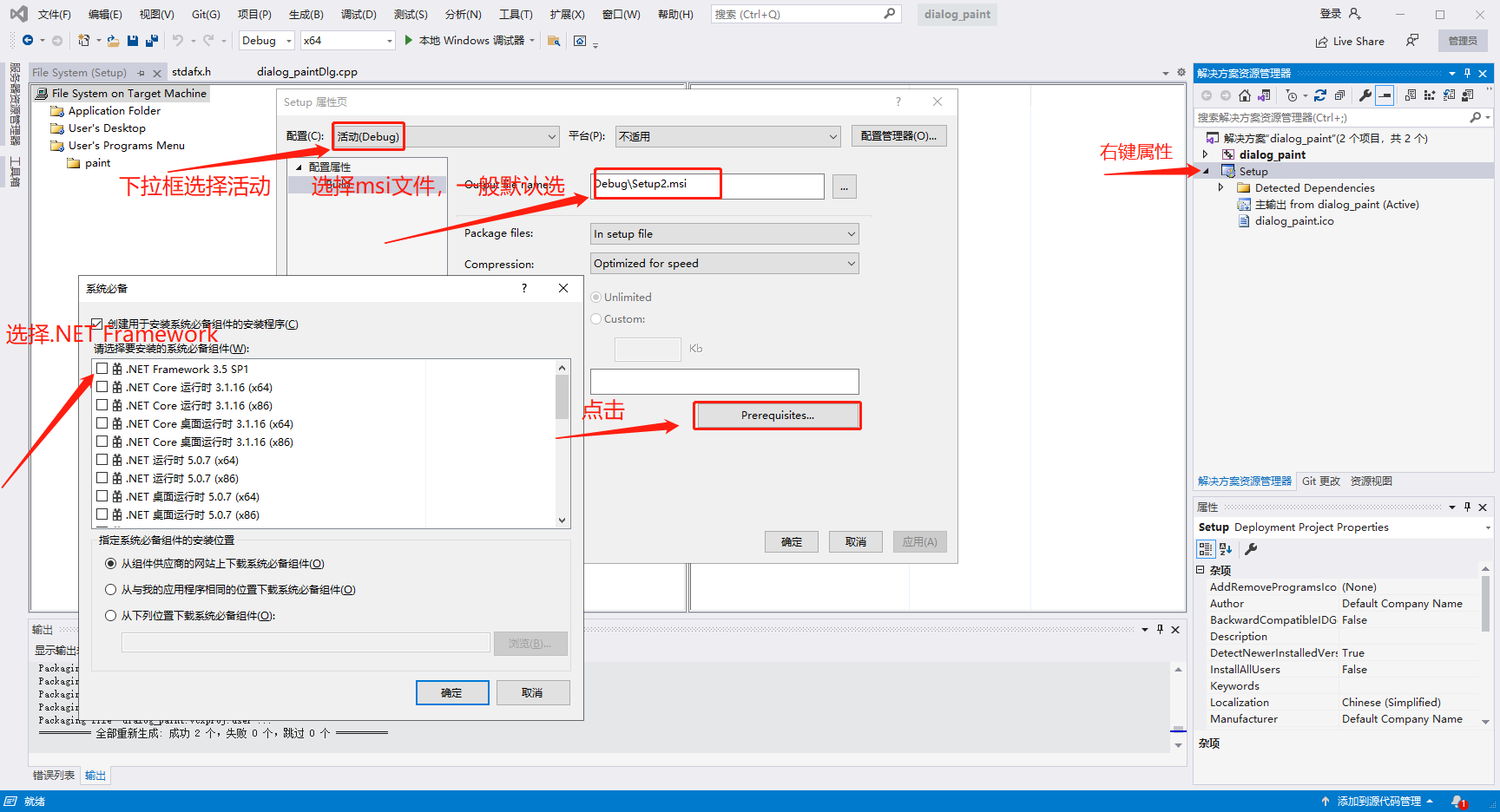1500x812 pixels.
Task: Click the Save icon in toolbar
Action: pyautogui.click(x=133, y=41)
